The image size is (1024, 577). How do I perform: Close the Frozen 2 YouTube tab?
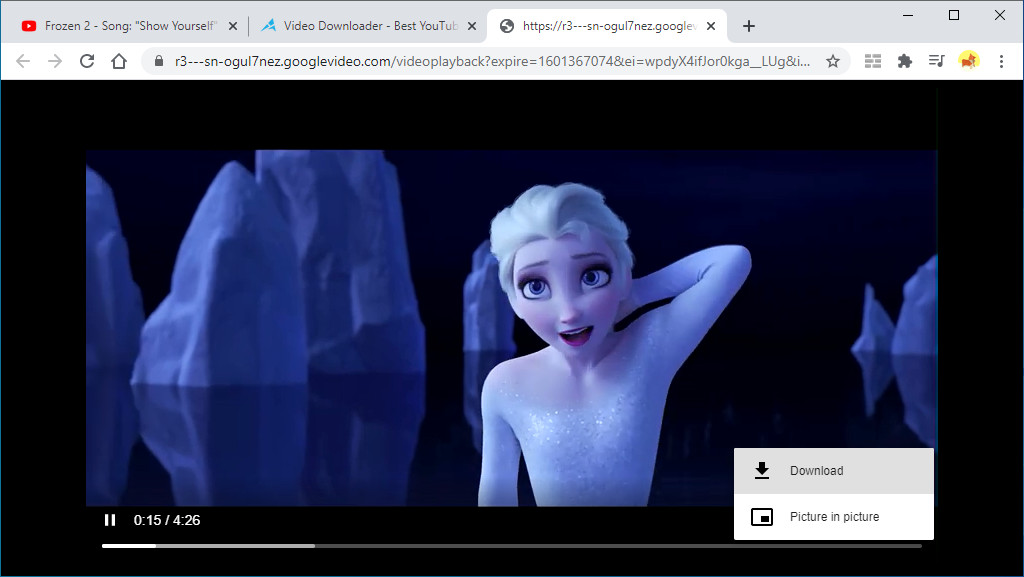pyautogui.click(x=233, y=26)
